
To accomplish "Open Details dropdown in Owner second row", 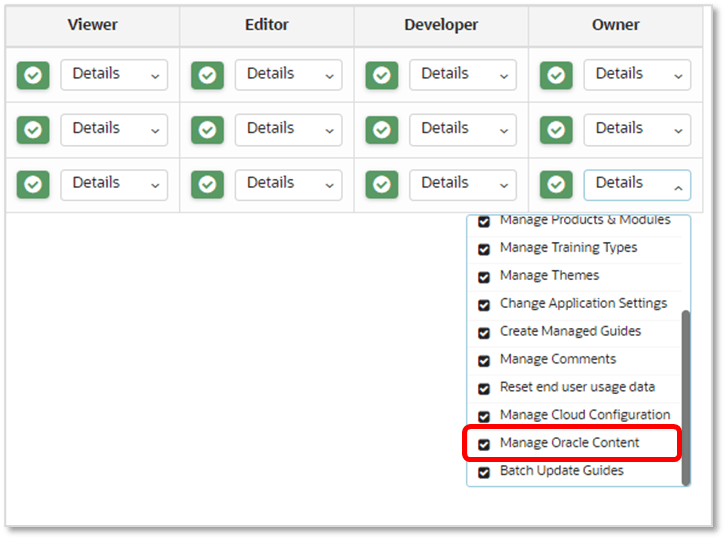I will pos(637,130).
